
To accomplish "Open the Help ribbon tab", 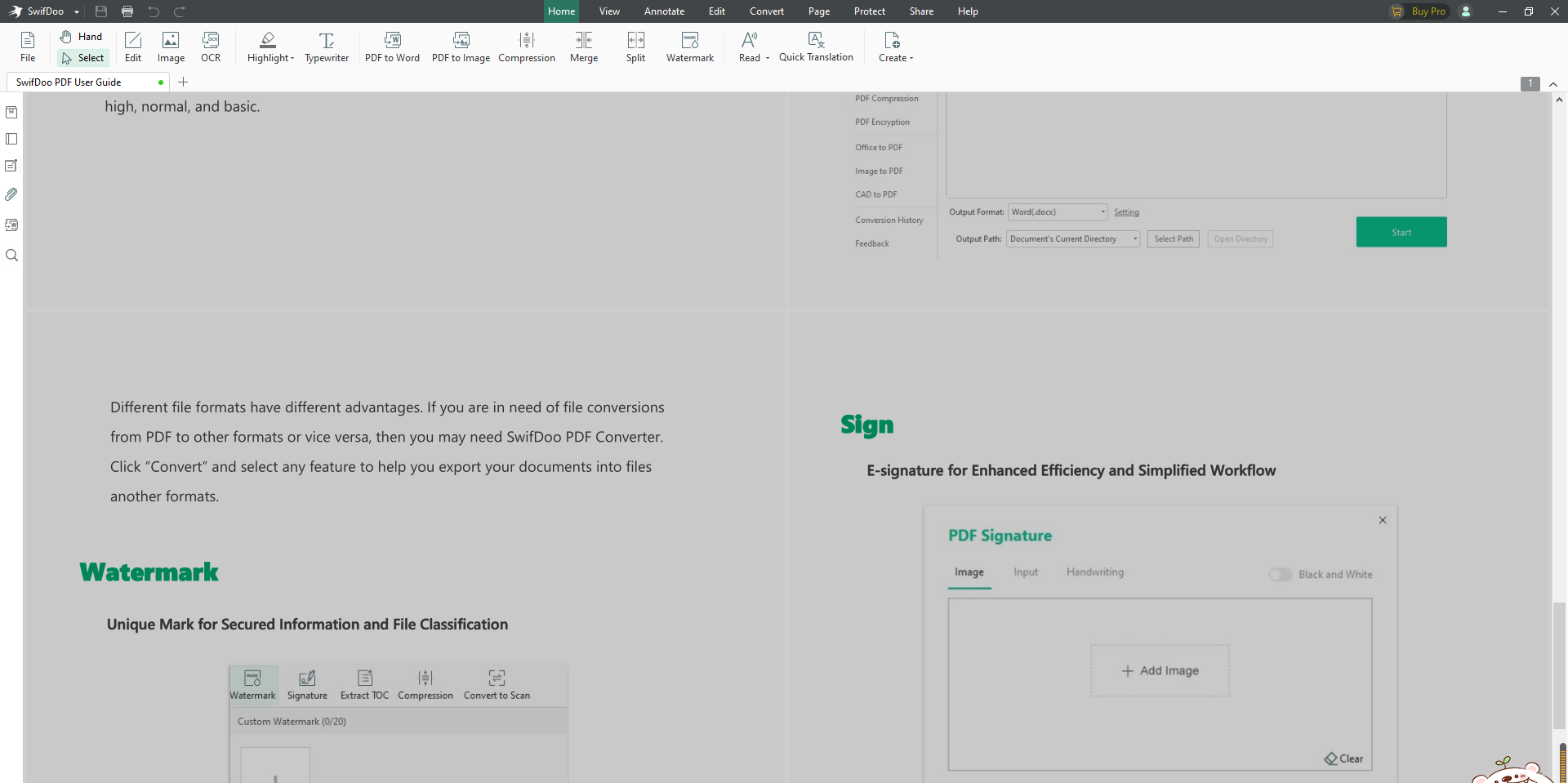I will tap(968, 11).
